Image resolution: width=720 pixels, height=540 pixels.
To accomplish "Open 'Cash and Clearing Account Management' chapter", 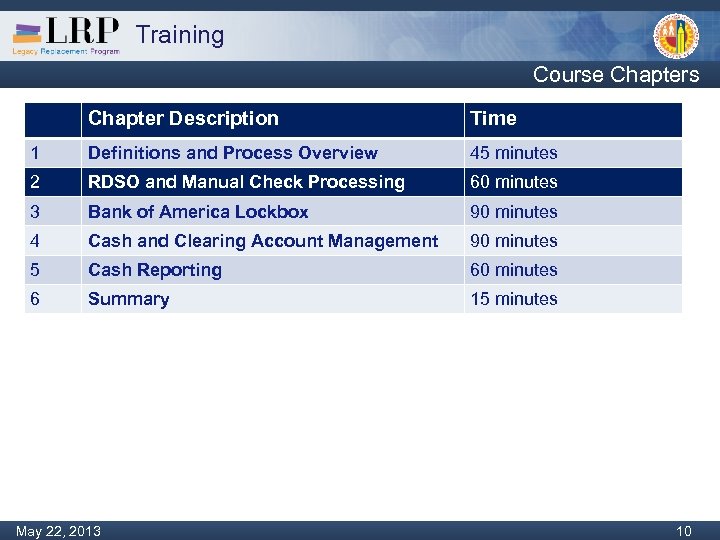I will [x=263, y=241].
